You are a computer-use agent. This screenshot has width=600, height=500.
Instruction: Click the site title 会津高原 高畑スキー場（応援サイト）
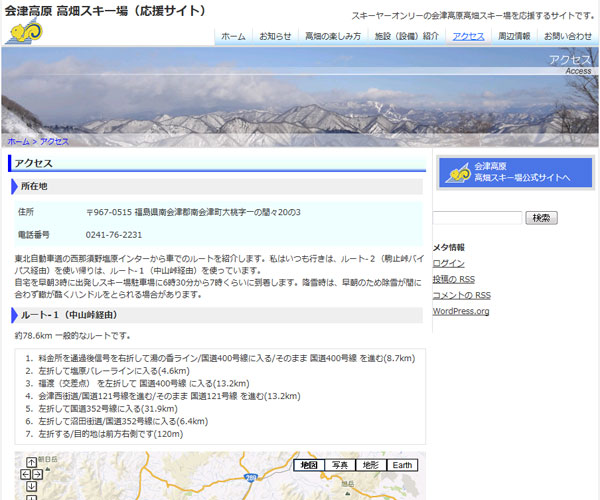pos(105,11)
